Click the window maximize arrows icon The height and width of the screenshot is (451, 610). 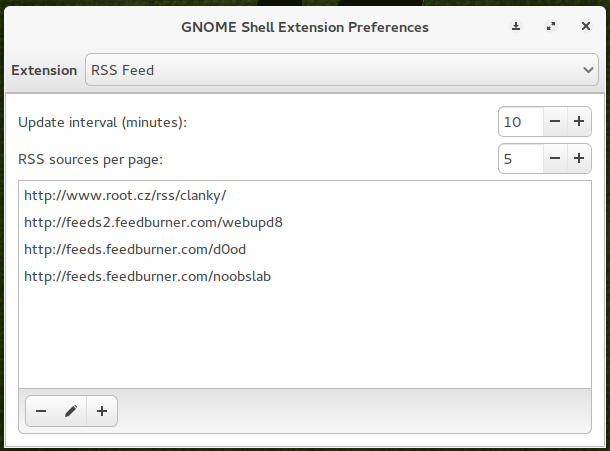[551, 26]
